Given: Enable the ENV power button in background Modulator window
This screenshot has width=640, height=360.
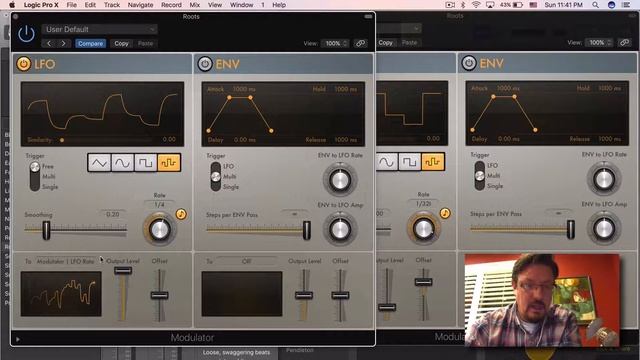Looking at the screenshot, I should [x=469, y=63].
